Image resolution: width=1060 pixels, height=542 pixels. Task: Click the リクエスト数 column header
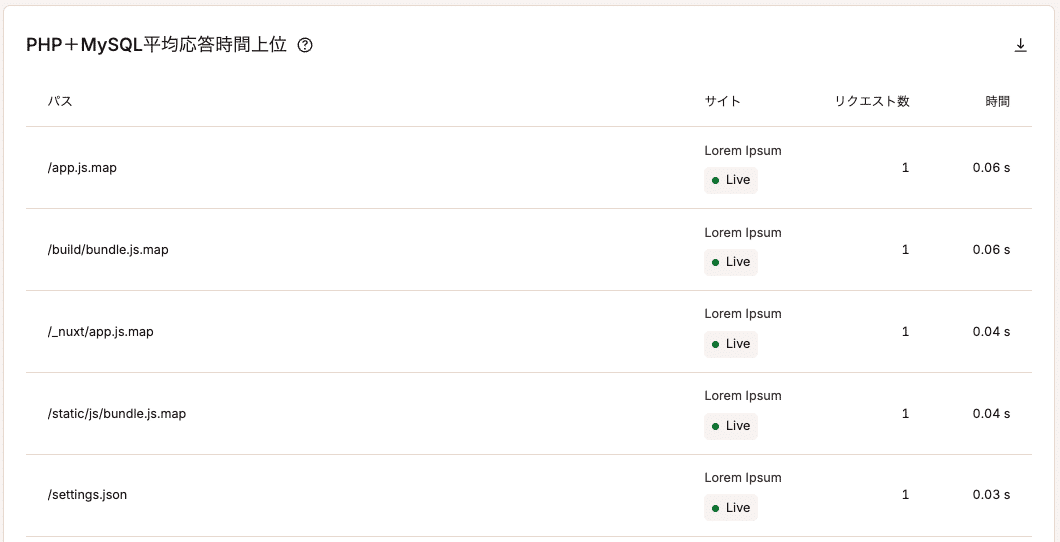[x=872, y=101]
